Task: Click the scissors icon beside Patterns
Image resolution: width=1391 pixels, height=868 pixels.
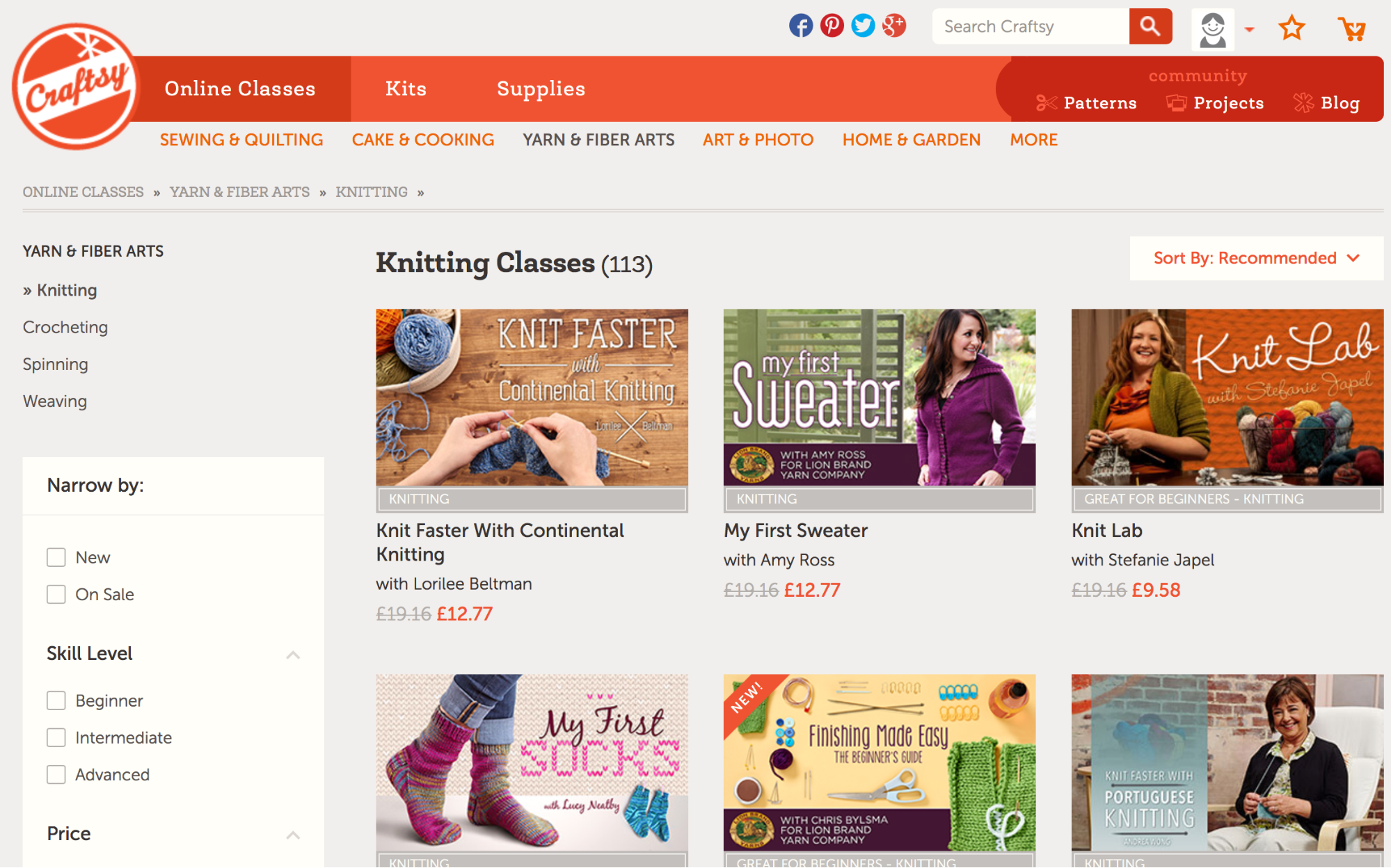Action: (1047, 103)
